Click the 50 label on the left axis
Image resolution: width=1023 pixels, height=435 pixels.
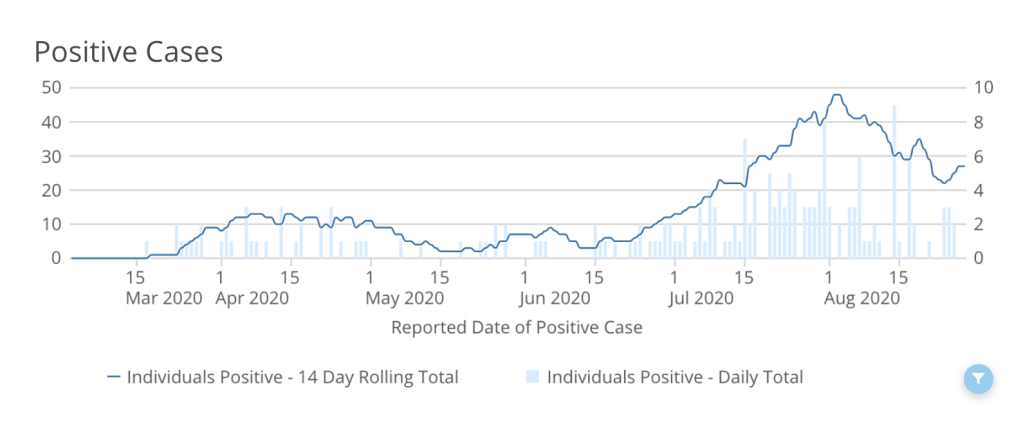point(51,87)
